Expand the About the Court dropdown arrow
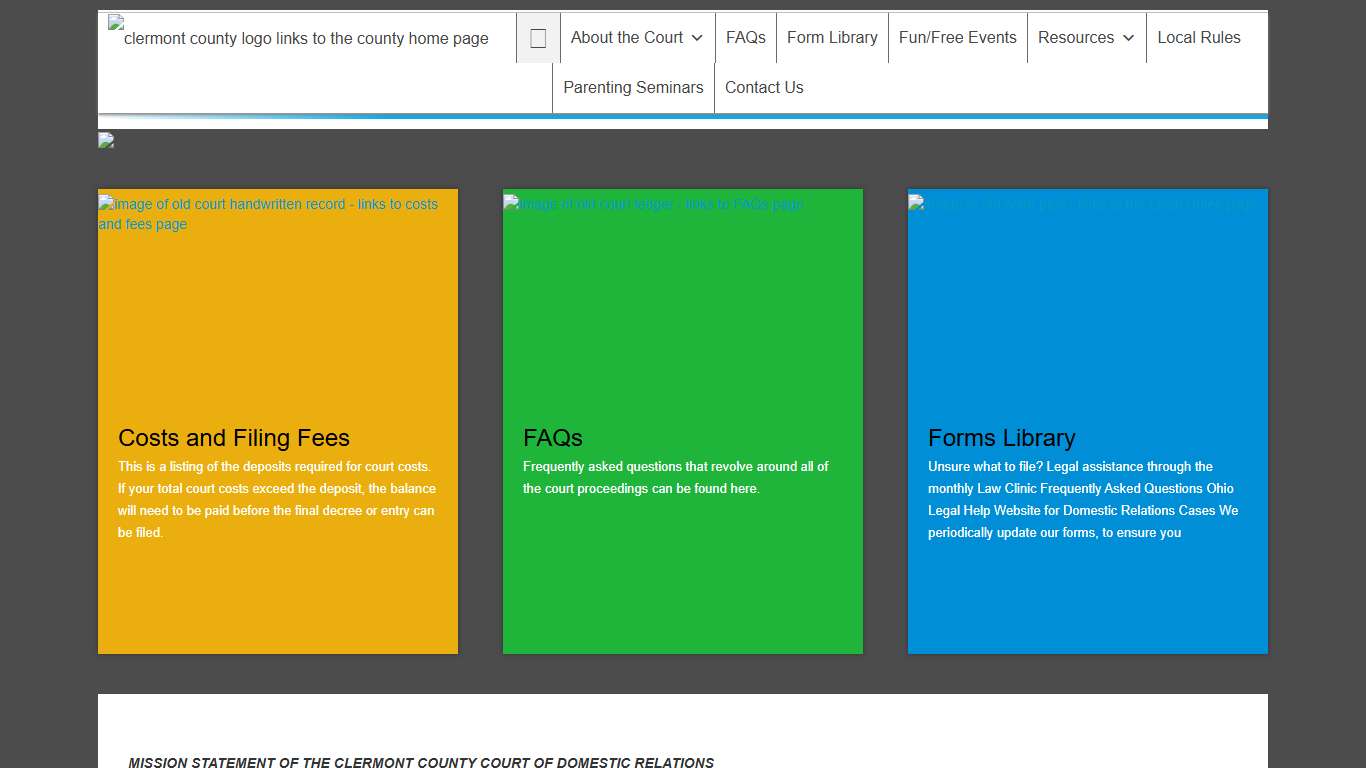1366x768 pixels. [x=697, y=38]
